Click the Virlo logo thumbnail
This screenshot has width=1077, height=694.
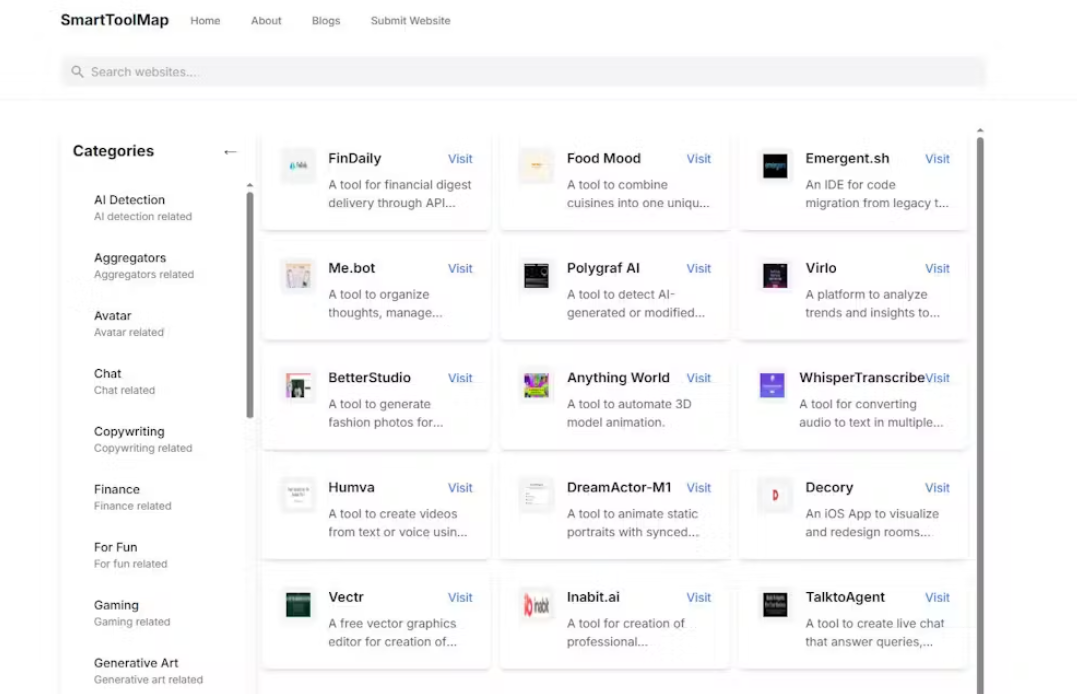point(775,276)
